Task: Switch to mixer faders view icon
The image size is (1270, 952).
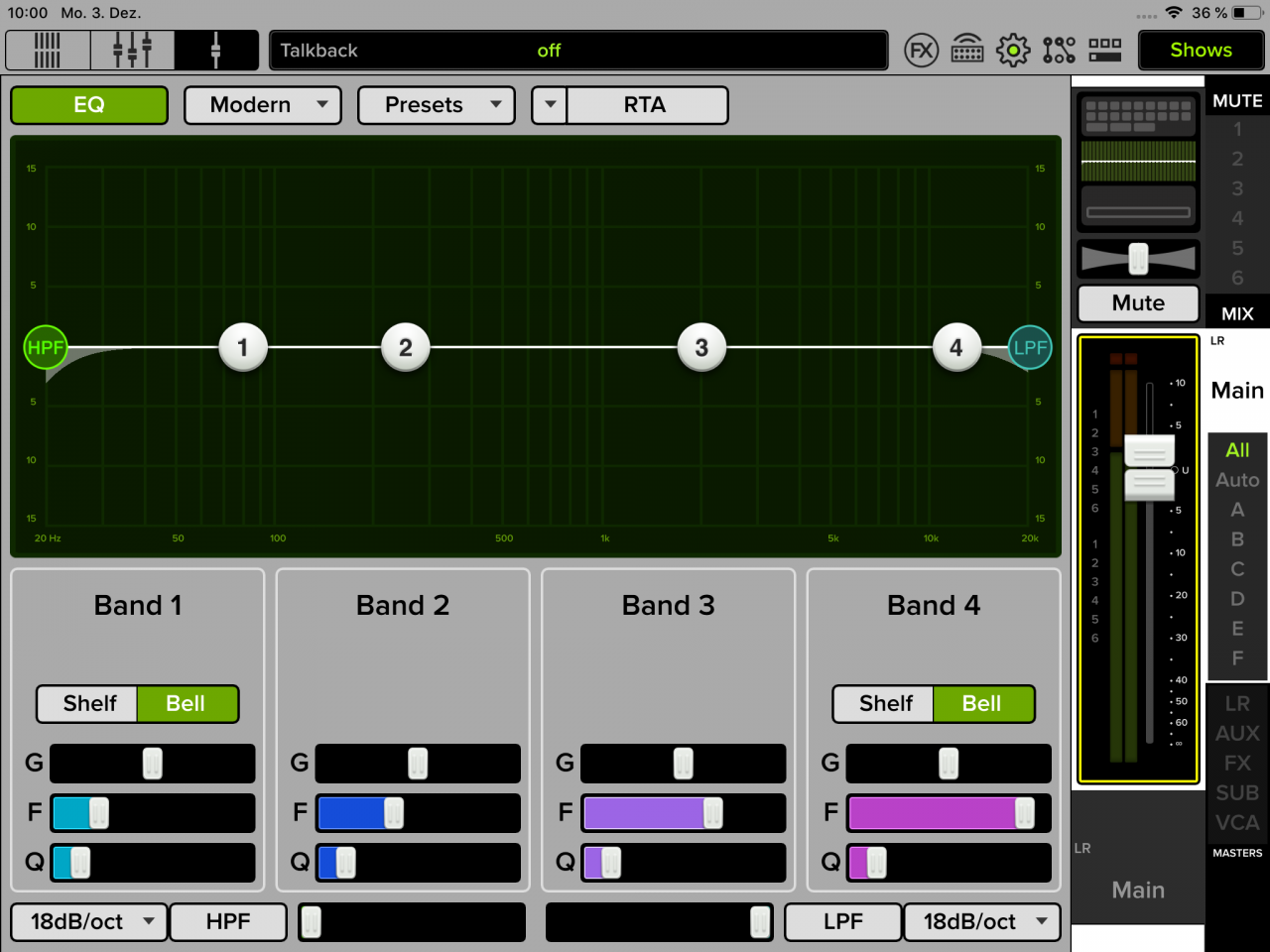Action: pyautogui.click(x=132, y=51)
